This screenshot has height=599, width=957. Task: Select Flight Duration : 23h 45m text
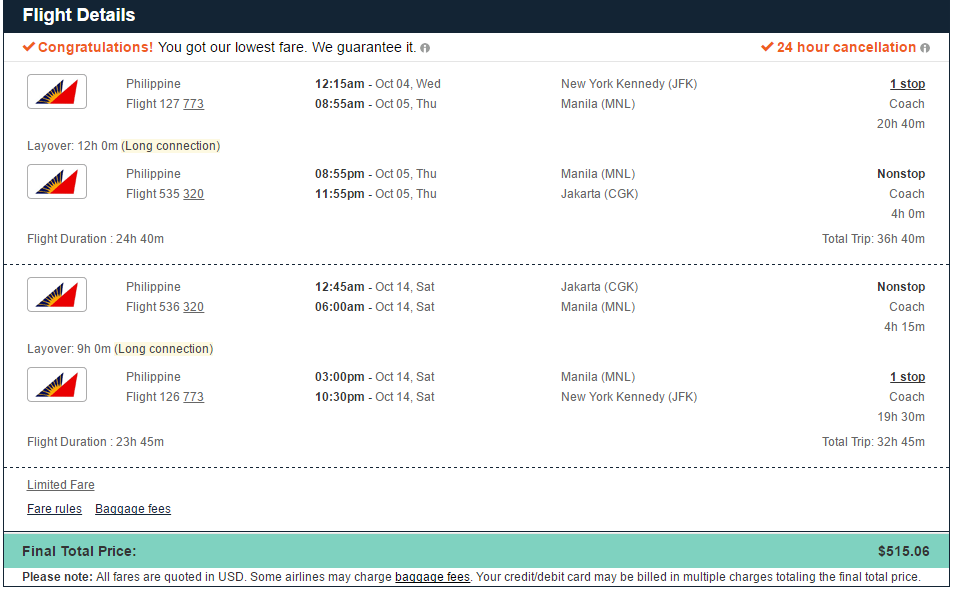(95, 442)
